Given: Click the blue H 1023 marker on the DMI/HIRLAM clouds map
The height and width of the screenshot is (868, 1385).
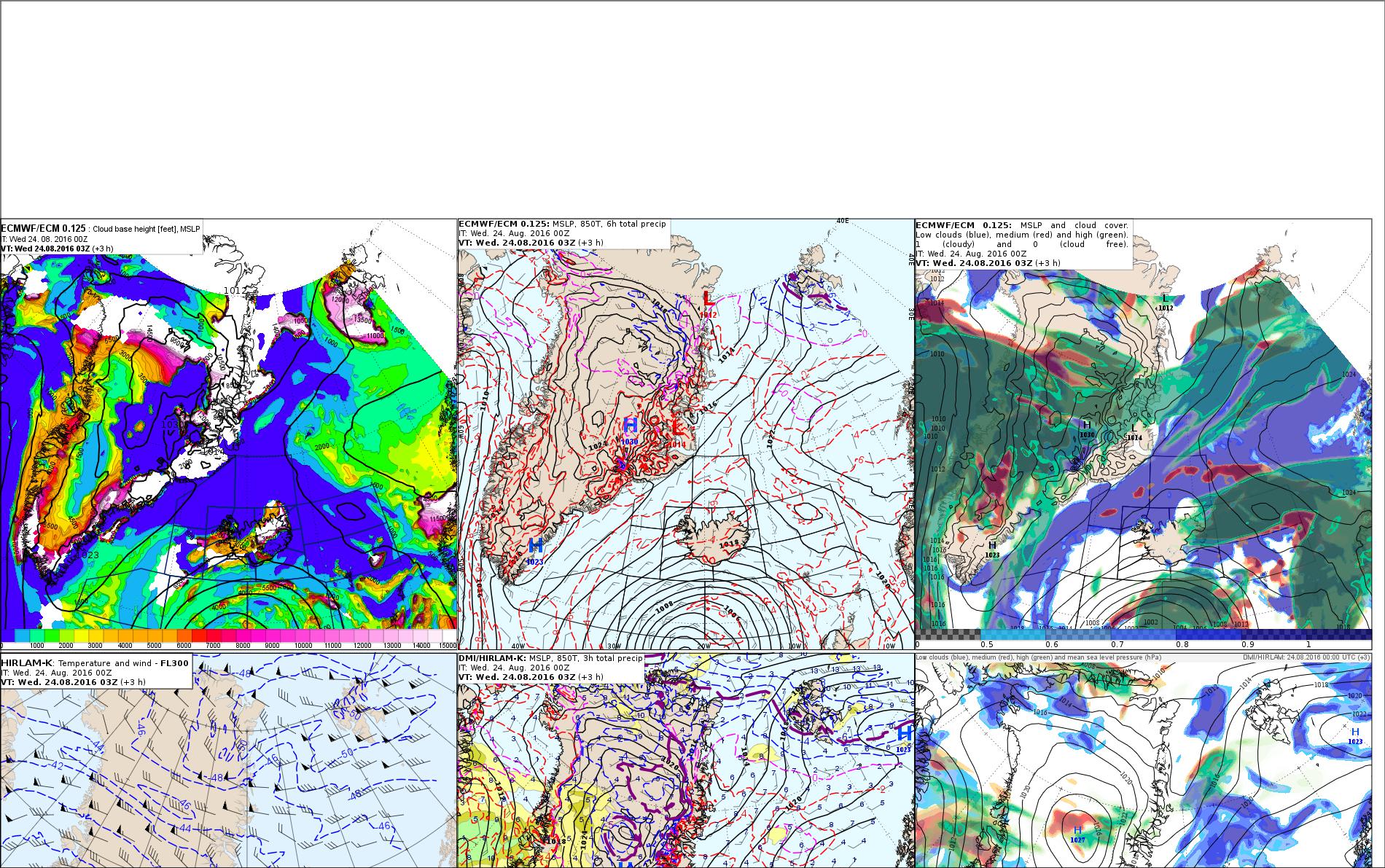Looking at the screenshot, I should point(1355,736).
